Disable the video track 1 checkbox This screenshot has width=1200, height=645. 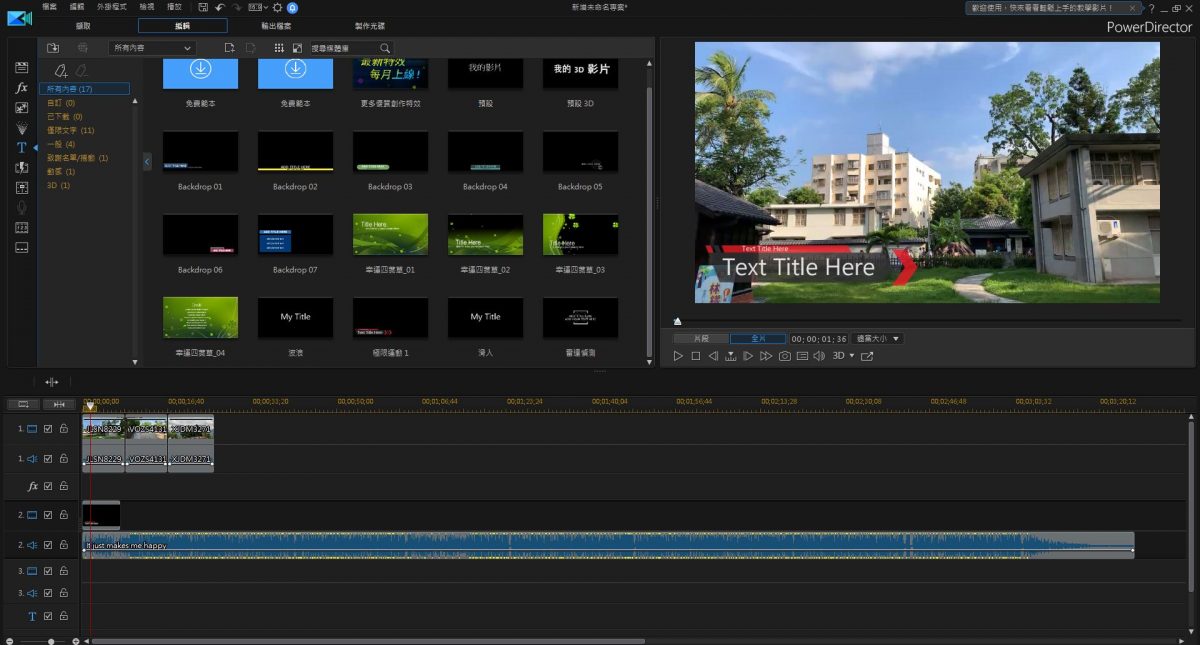pos(48,429)
